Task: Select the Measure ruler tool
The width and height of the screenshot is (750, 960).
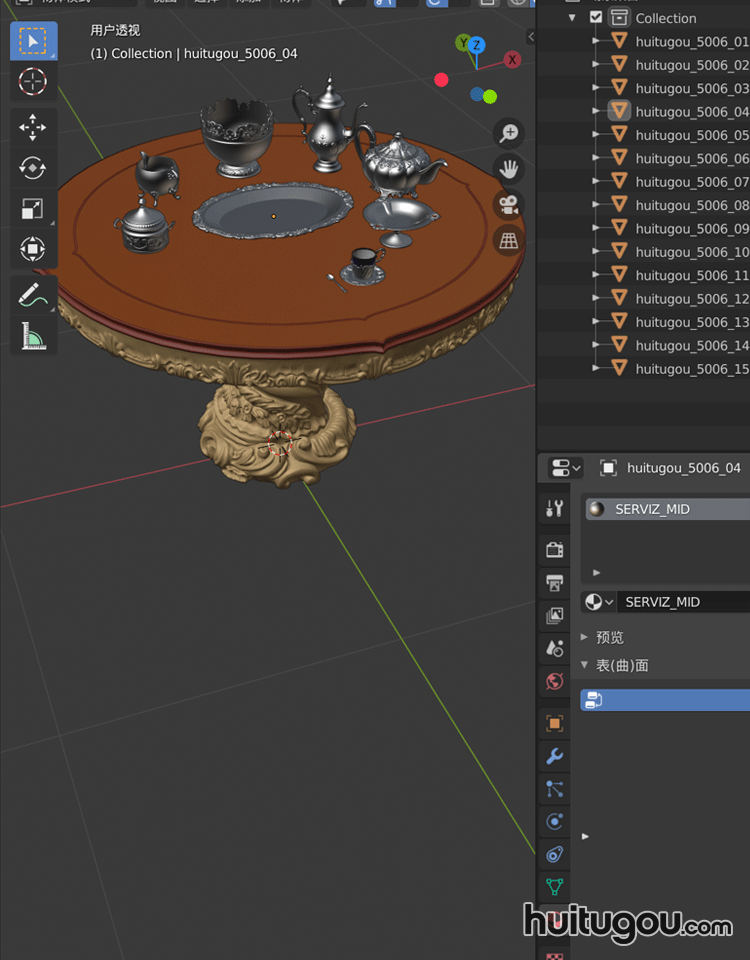Action: click(33, 336)
